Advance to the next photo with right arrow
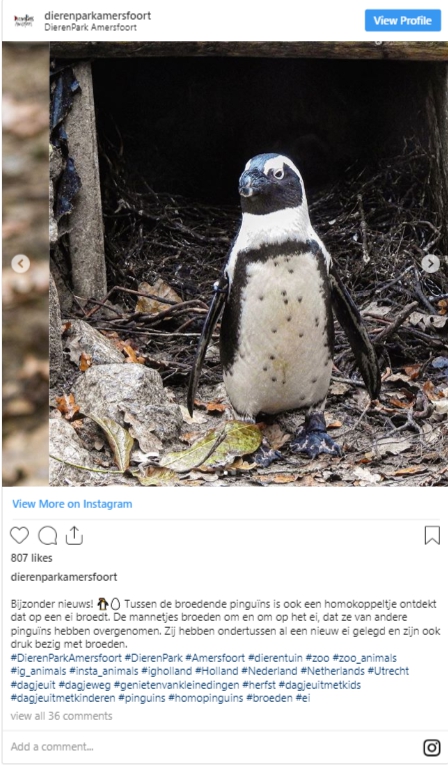Viewport: 448px width, 765px height. [x=430, y=263]
